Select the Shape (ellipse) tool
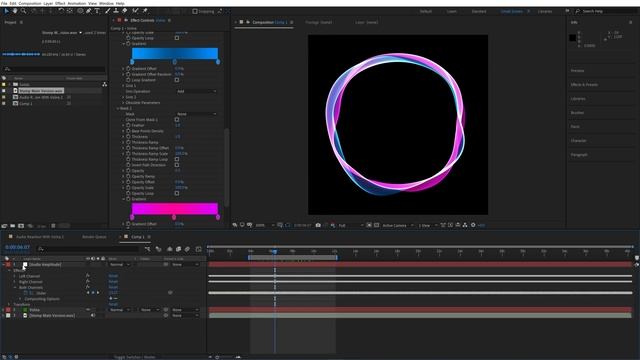640x360 pixels. [x=80, y=11]
